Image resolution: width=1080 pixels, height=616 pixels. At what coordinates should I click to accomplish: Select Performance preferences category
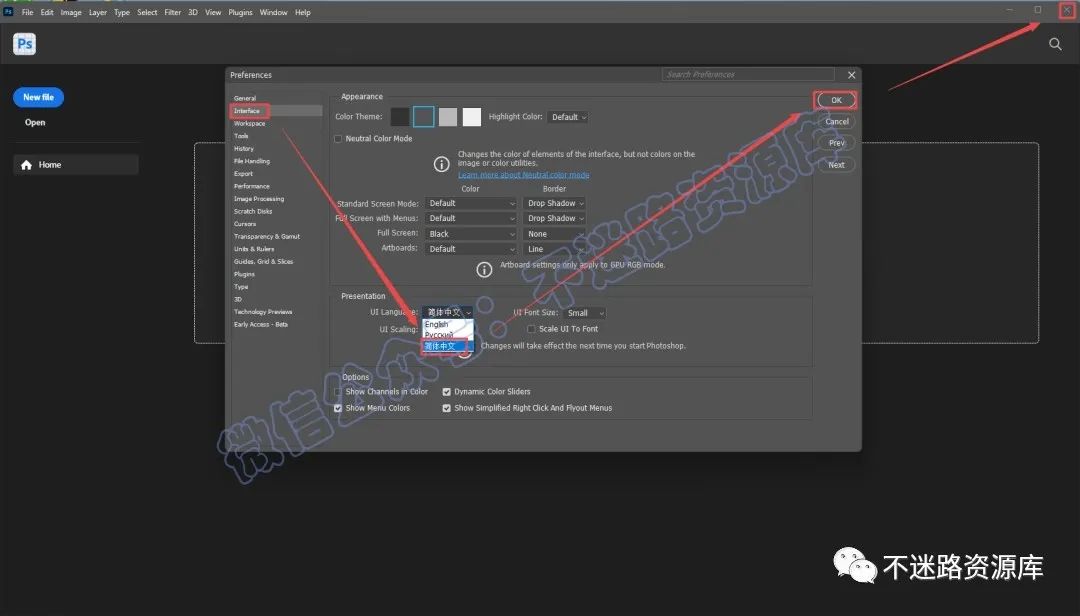(x=251, y=186)
